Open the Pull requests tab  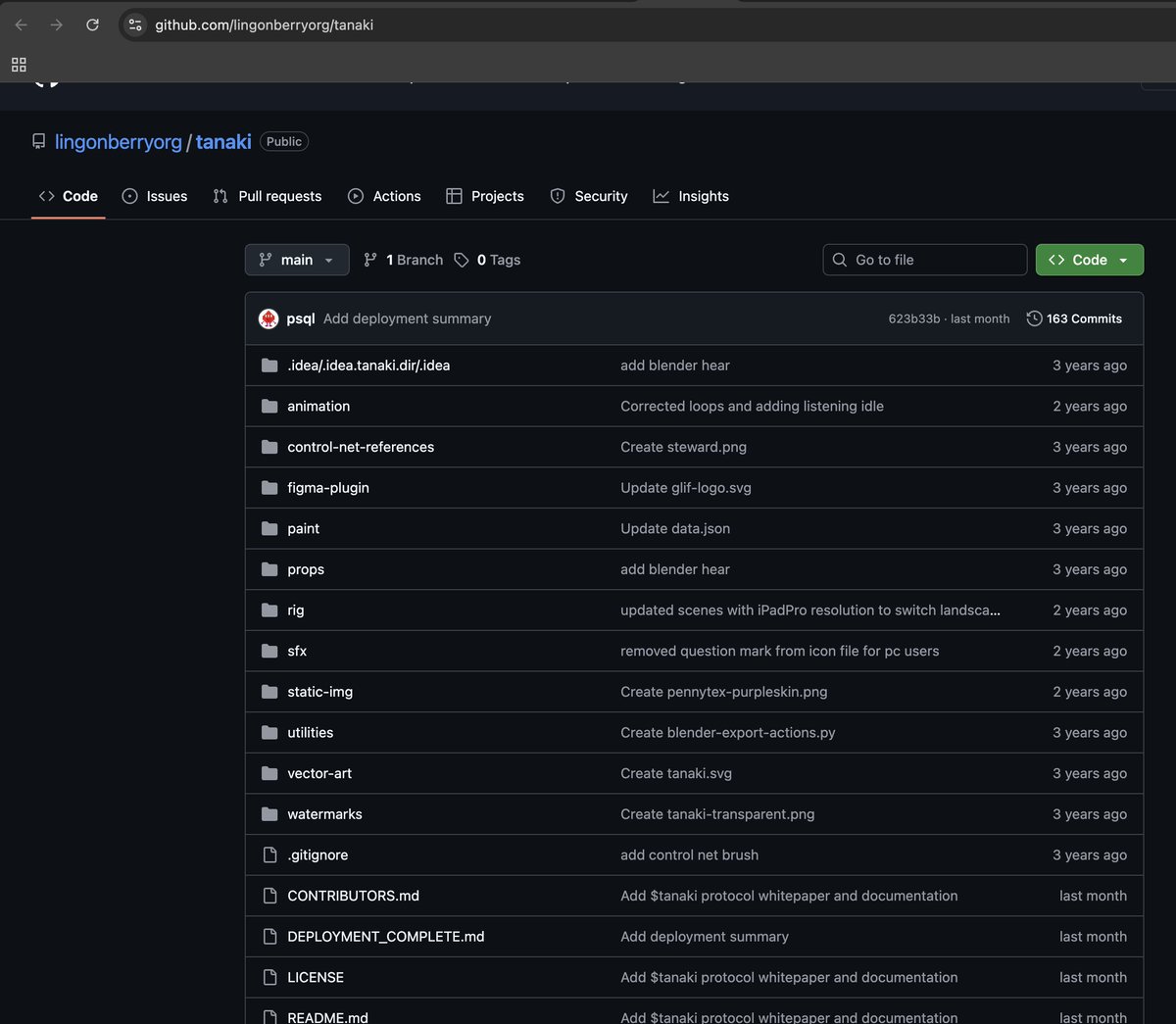pos(268,196)
